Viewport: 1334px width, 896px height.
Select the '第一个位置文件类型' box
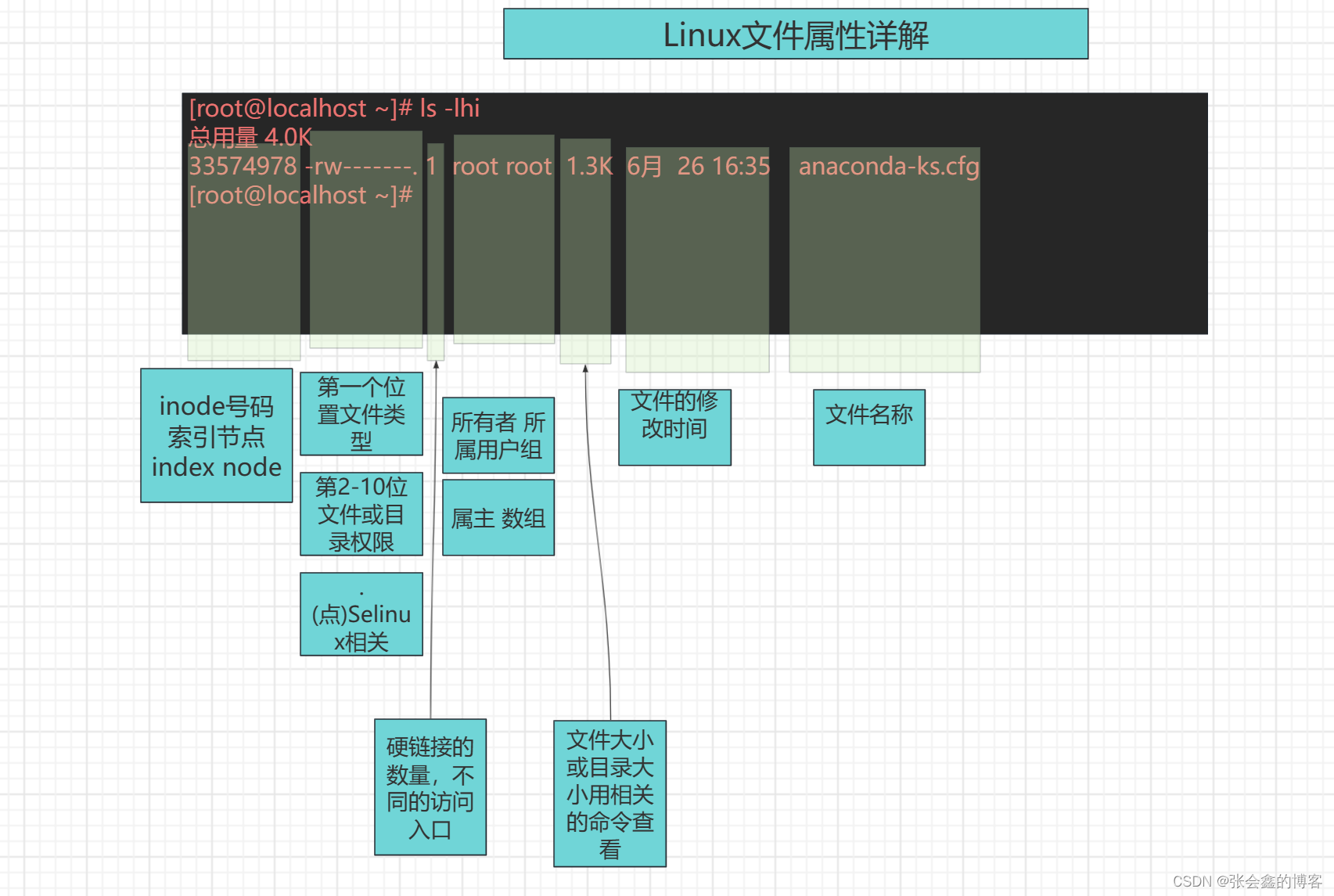361,414
